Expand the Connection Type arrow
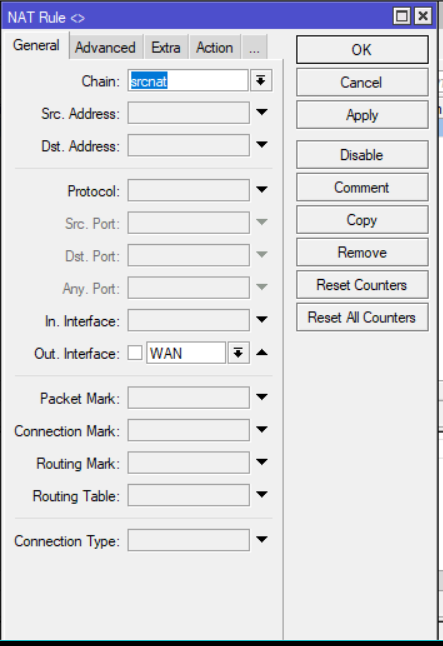443x646 pixels. pos(262,539)
